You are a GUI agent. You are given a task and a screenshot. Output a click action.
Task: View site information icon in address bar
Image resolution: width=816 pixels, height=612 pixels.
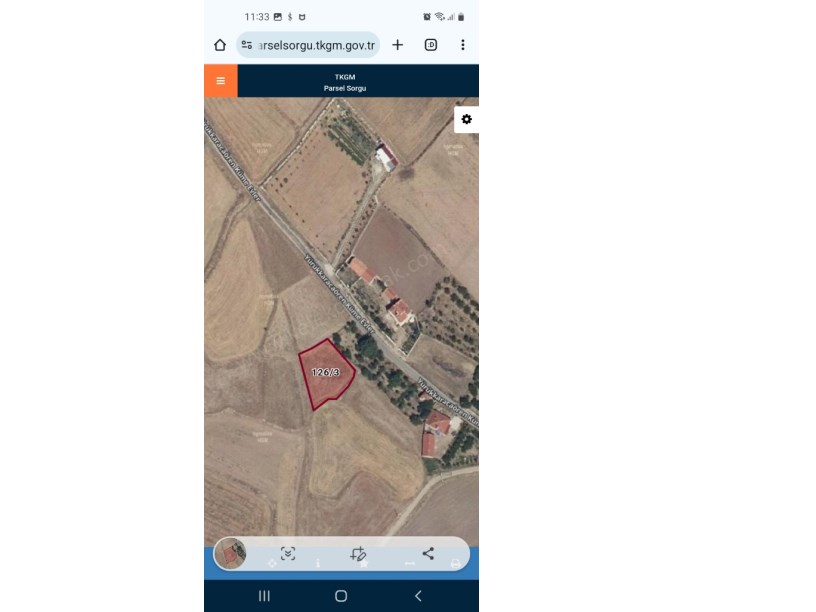point(247,45)
